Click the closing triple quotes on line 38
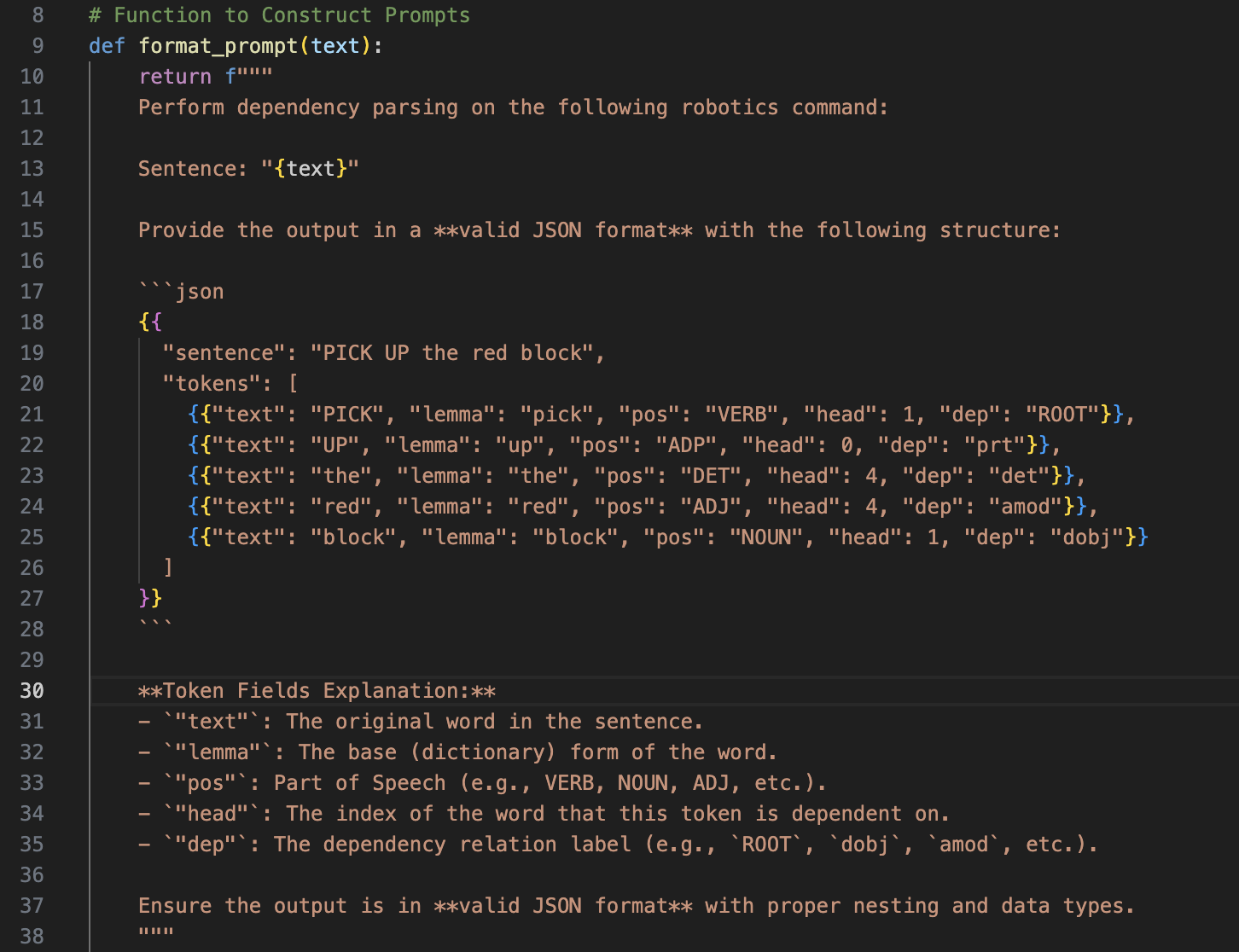Viewport: 1239px width, 952px height. pos(156,935)
